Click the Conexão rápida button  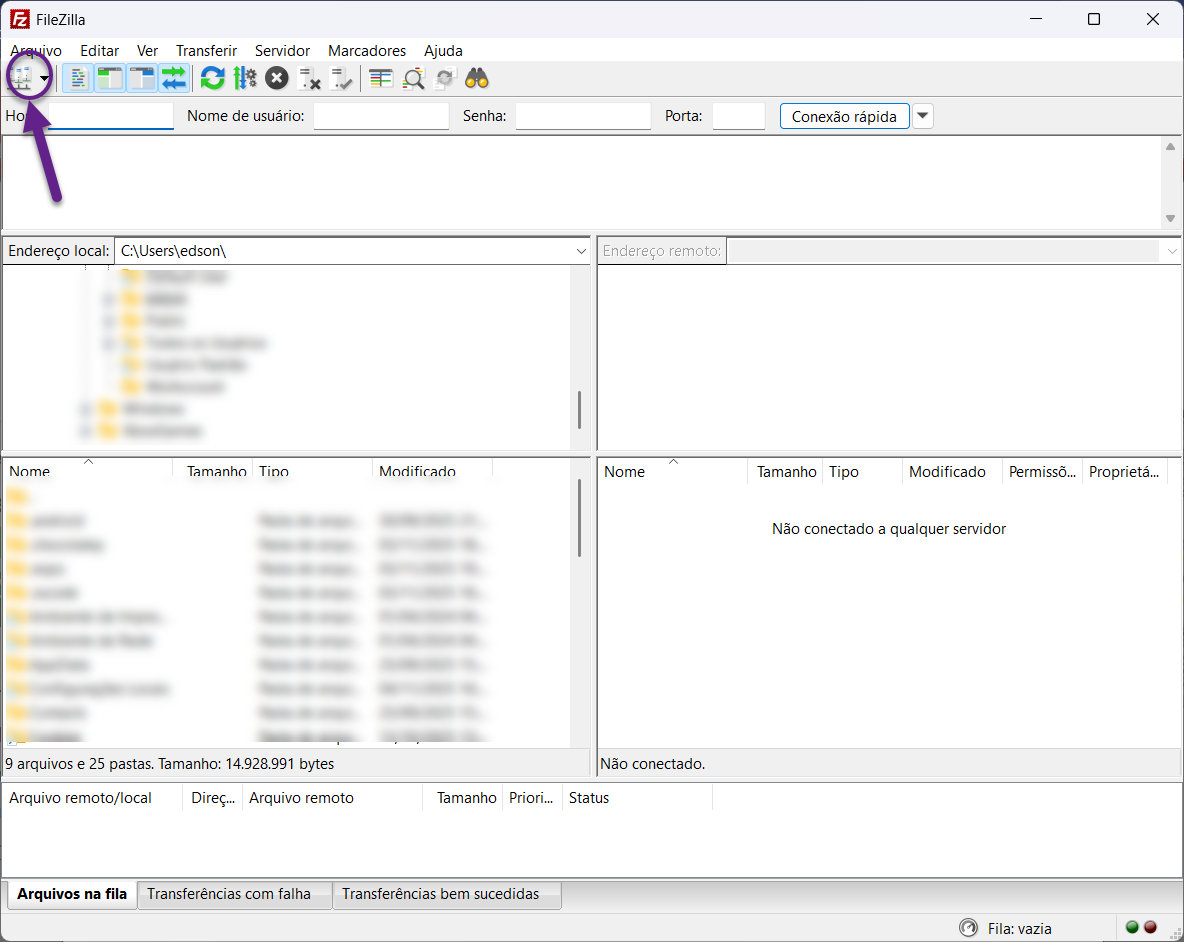(x=844, y=116)
